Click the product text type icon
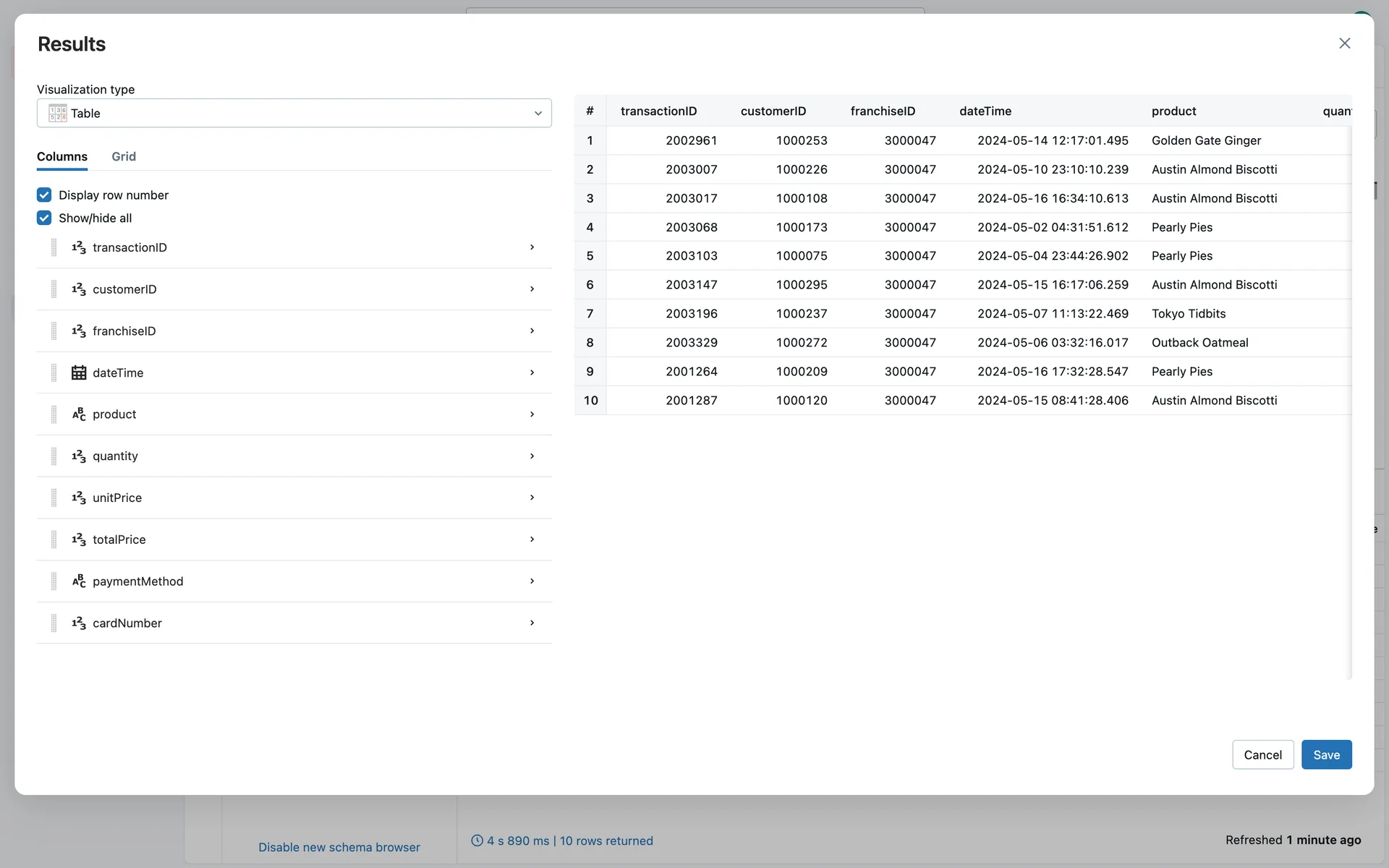 pos(79,414)
